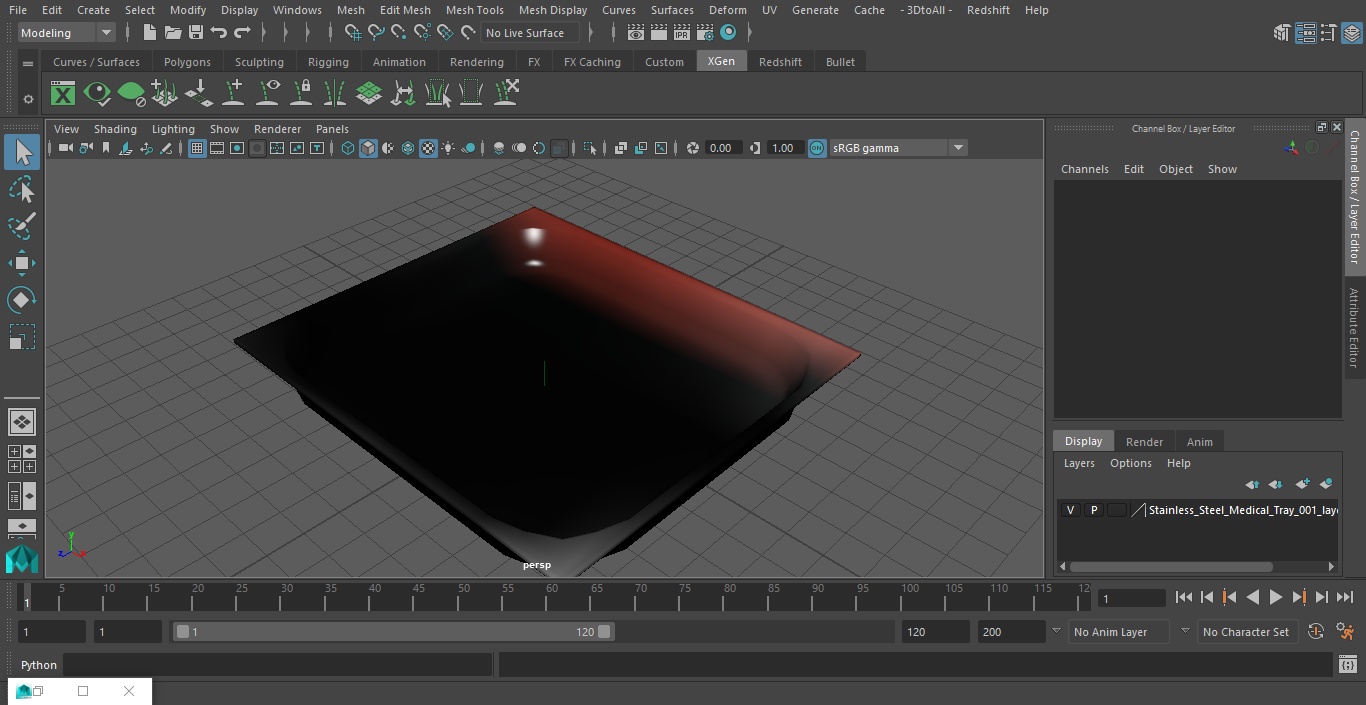This screenshot has height=705, width=1366.
Task: Open the XGen window icon on shelf
Action: click(63, 94)
